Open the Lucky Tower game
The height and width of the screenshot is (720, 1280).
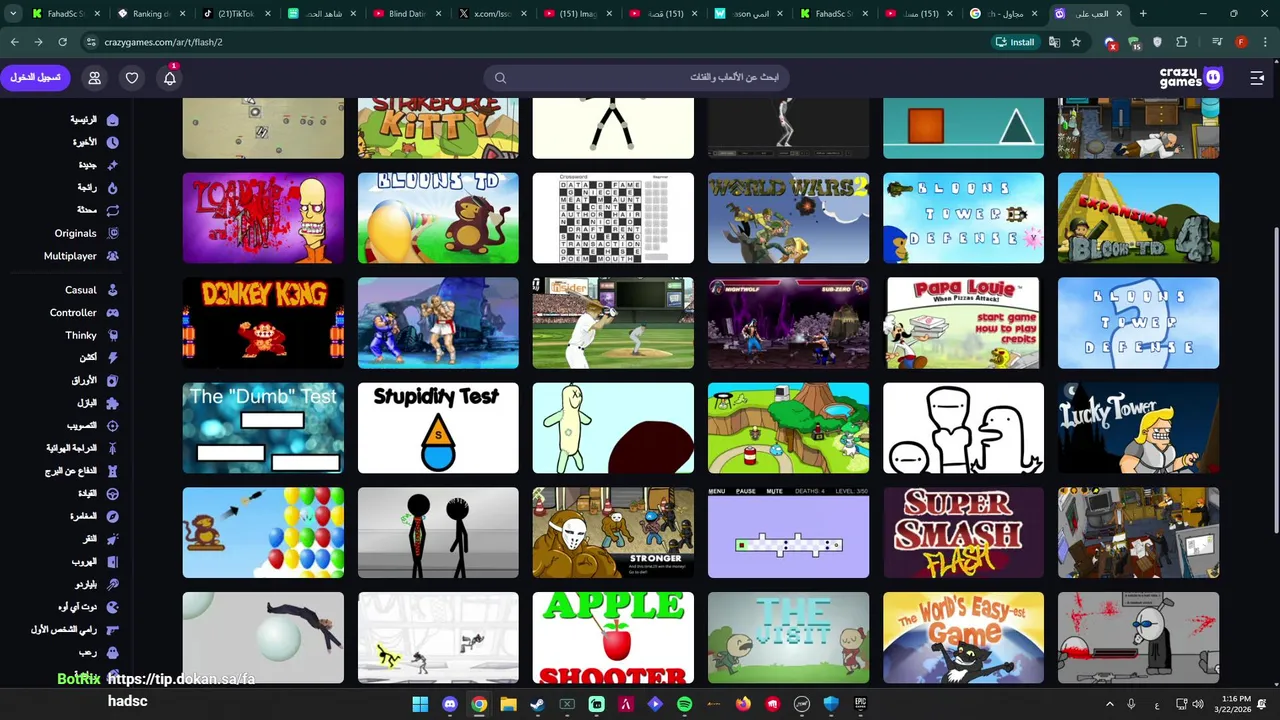coord(1138,428)
